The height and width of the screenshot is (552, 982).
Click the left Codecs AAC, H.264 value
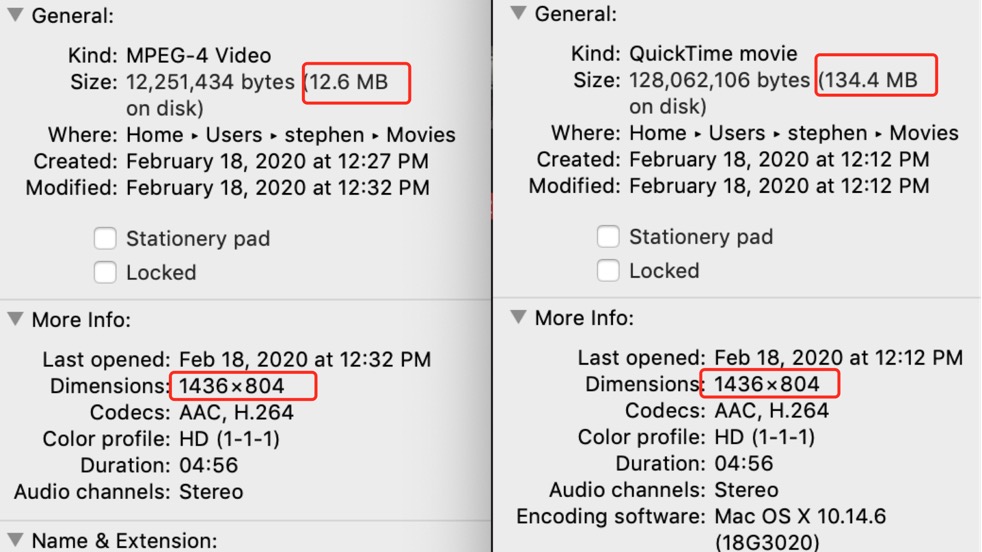click(236, 412)
